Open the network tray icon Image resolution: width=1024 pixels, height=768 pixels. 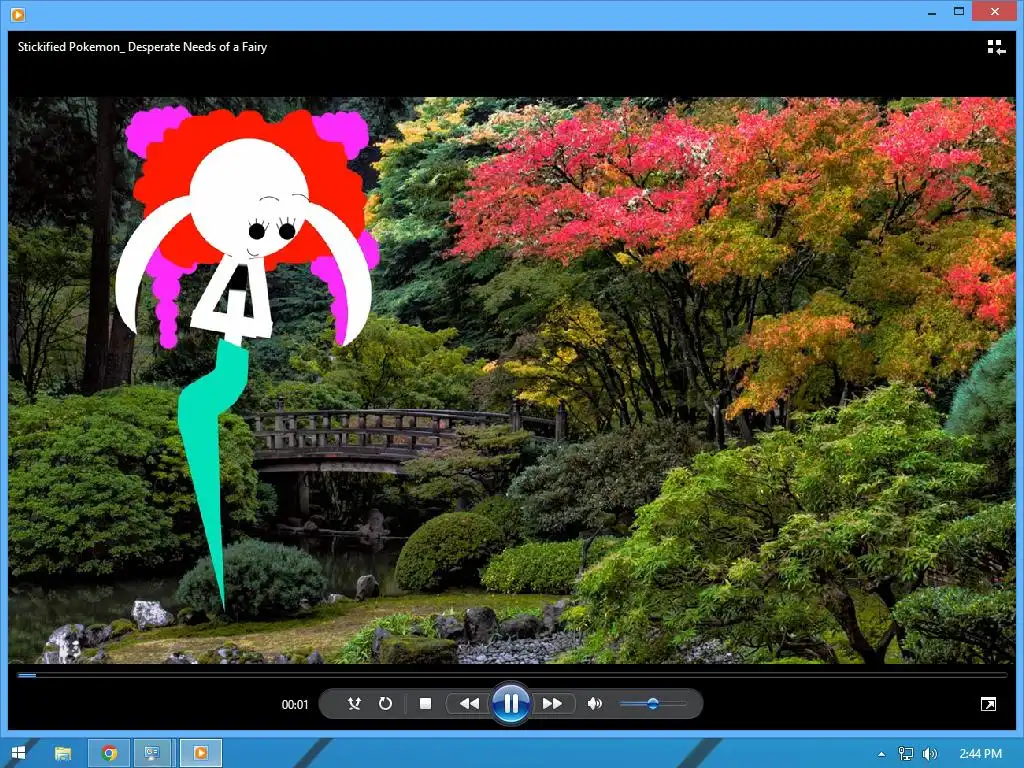pyautogui.click(x=906, y=754)
